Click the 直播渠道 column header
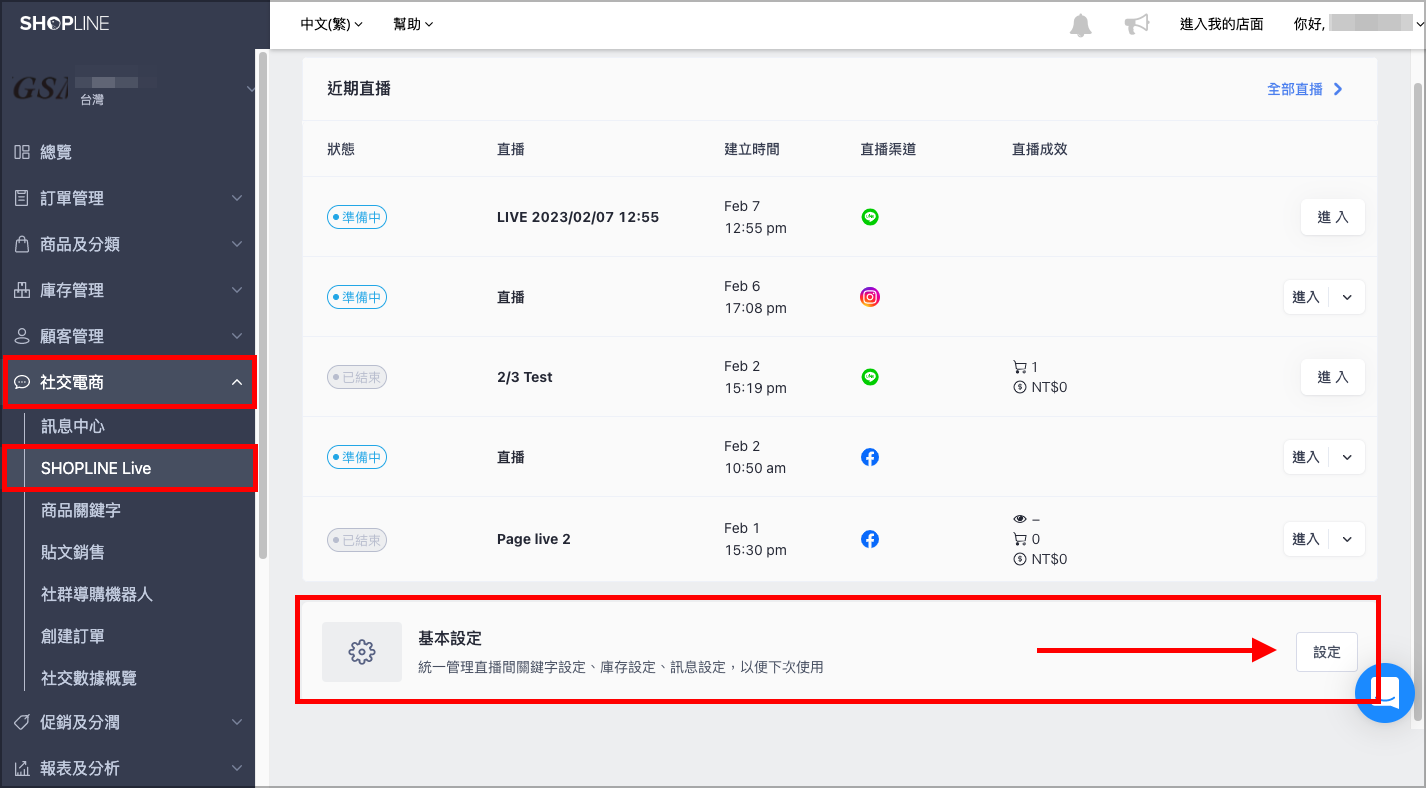 point(888,149)
